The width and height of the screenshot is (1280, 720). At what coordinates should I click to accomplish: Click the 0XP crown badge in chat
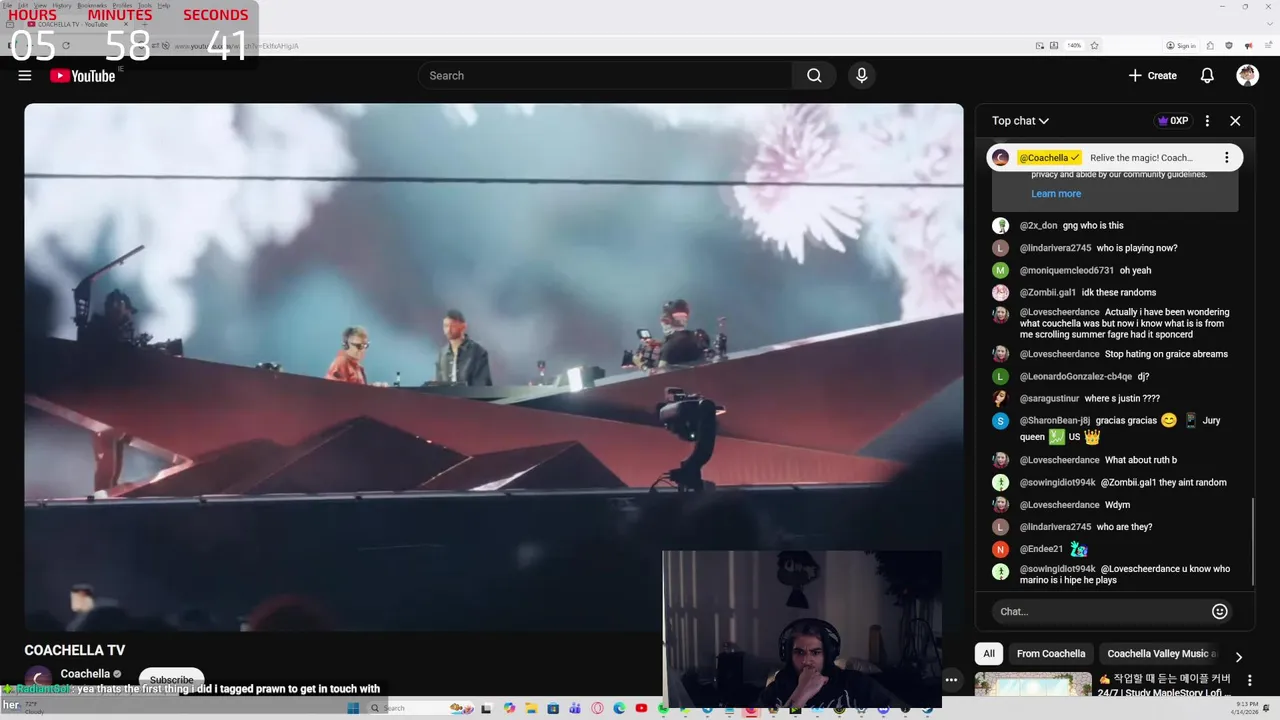coord(1173,121)
